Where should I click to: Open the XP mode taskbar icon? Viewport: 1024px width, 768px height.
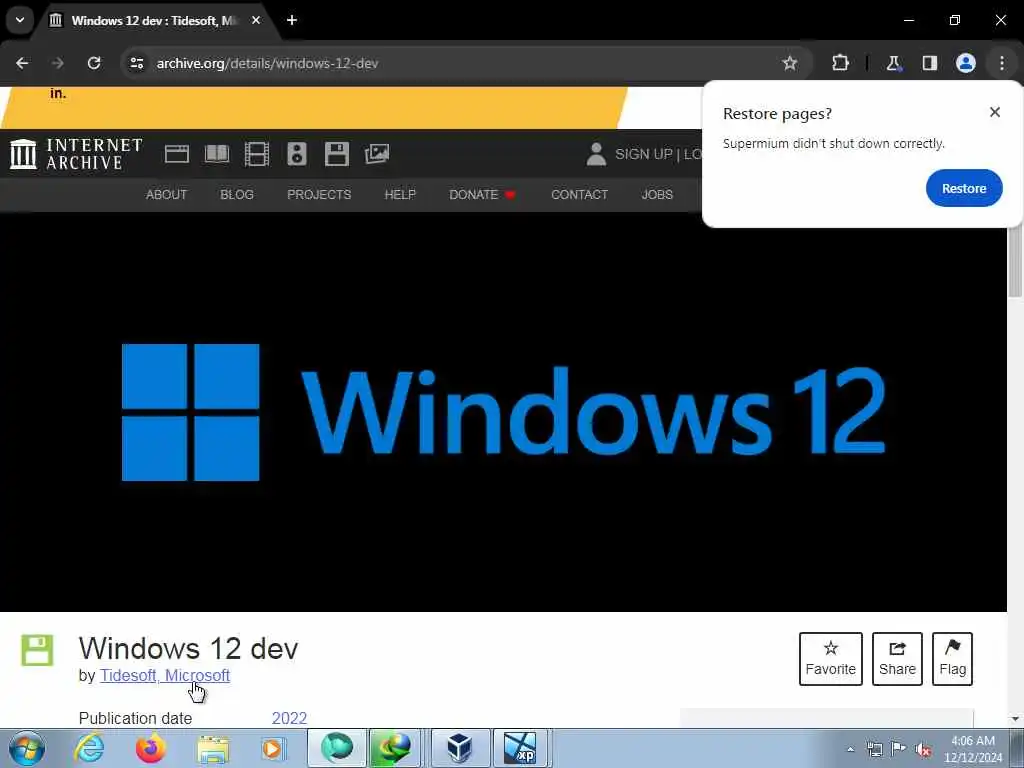tap(521, 748)
